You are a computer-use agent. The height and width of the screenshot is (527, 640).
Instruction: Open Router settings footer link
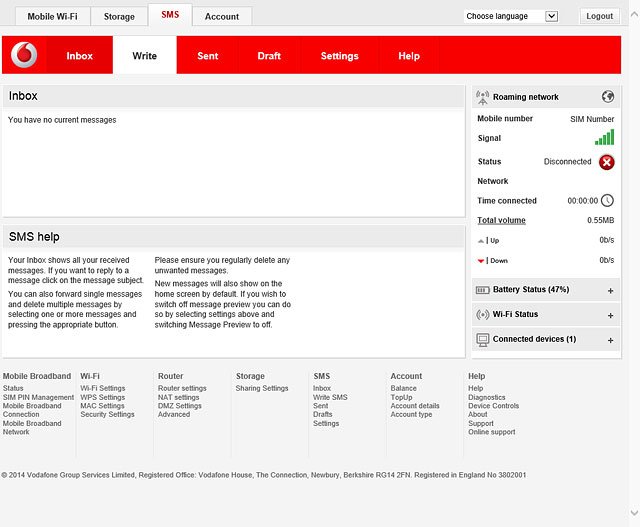coord(182,388)
